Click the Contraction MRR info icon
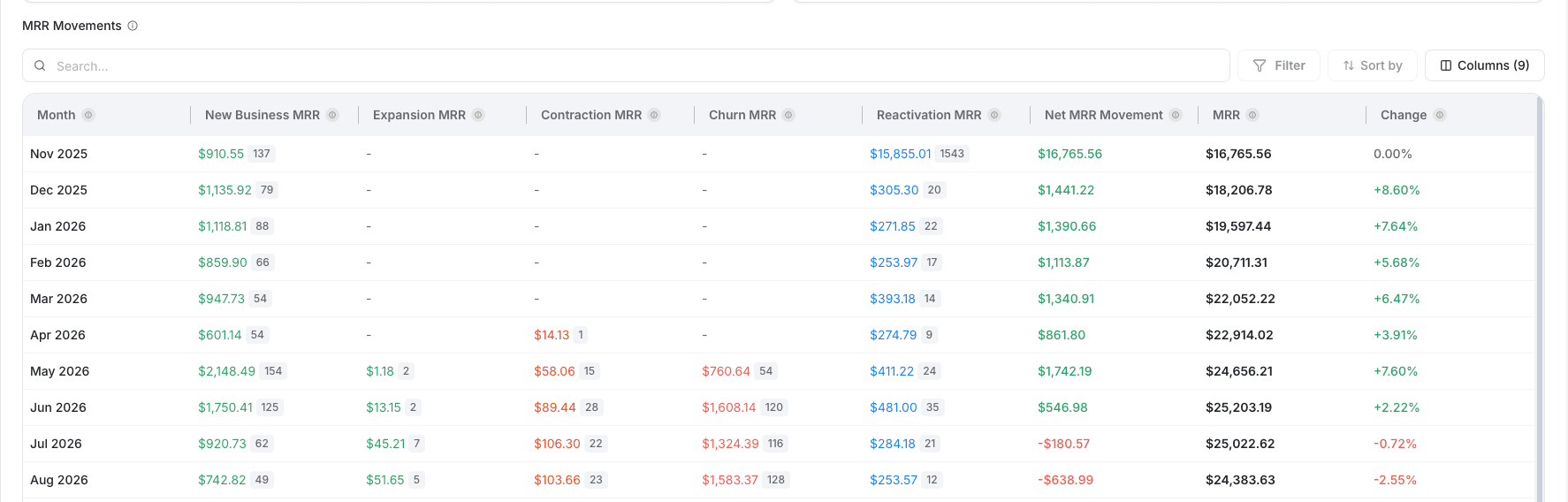 [654, 115]
